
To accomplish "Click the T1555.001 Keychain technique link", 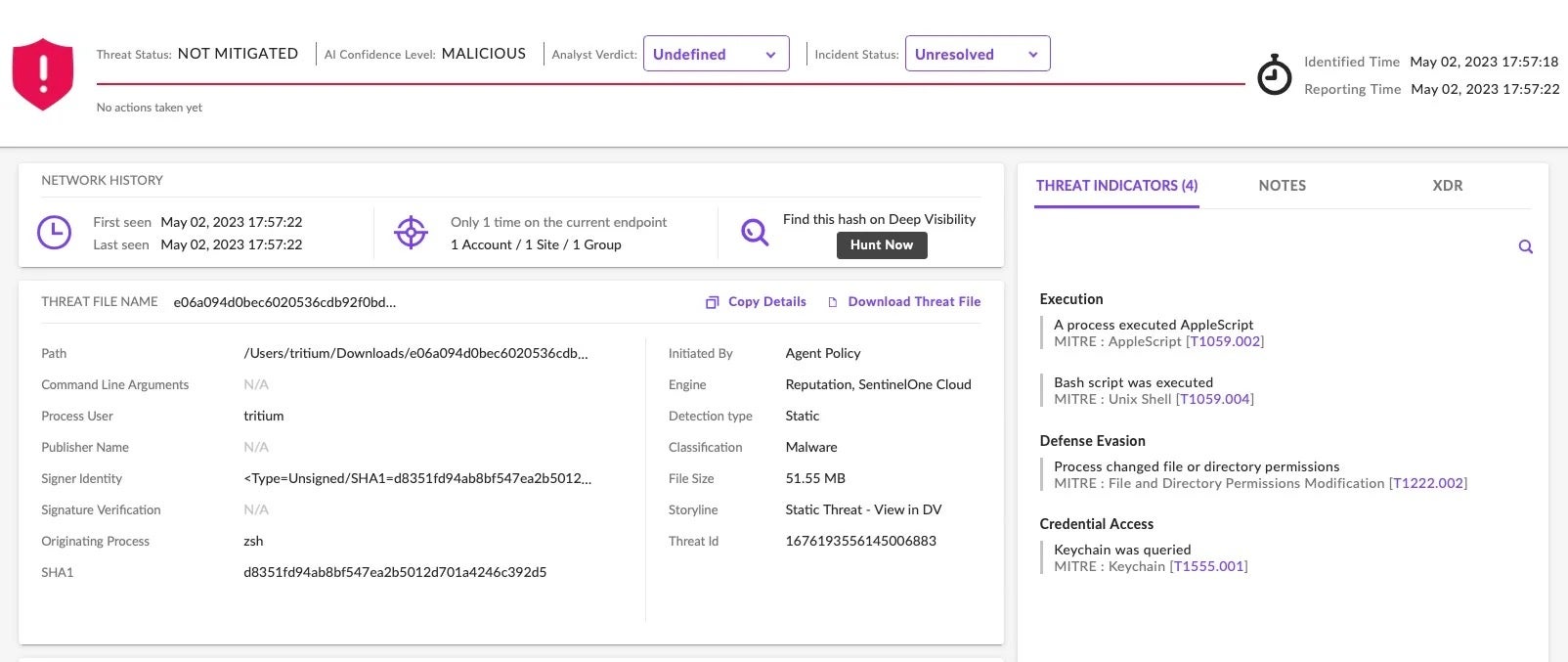I will [1208, 566].
